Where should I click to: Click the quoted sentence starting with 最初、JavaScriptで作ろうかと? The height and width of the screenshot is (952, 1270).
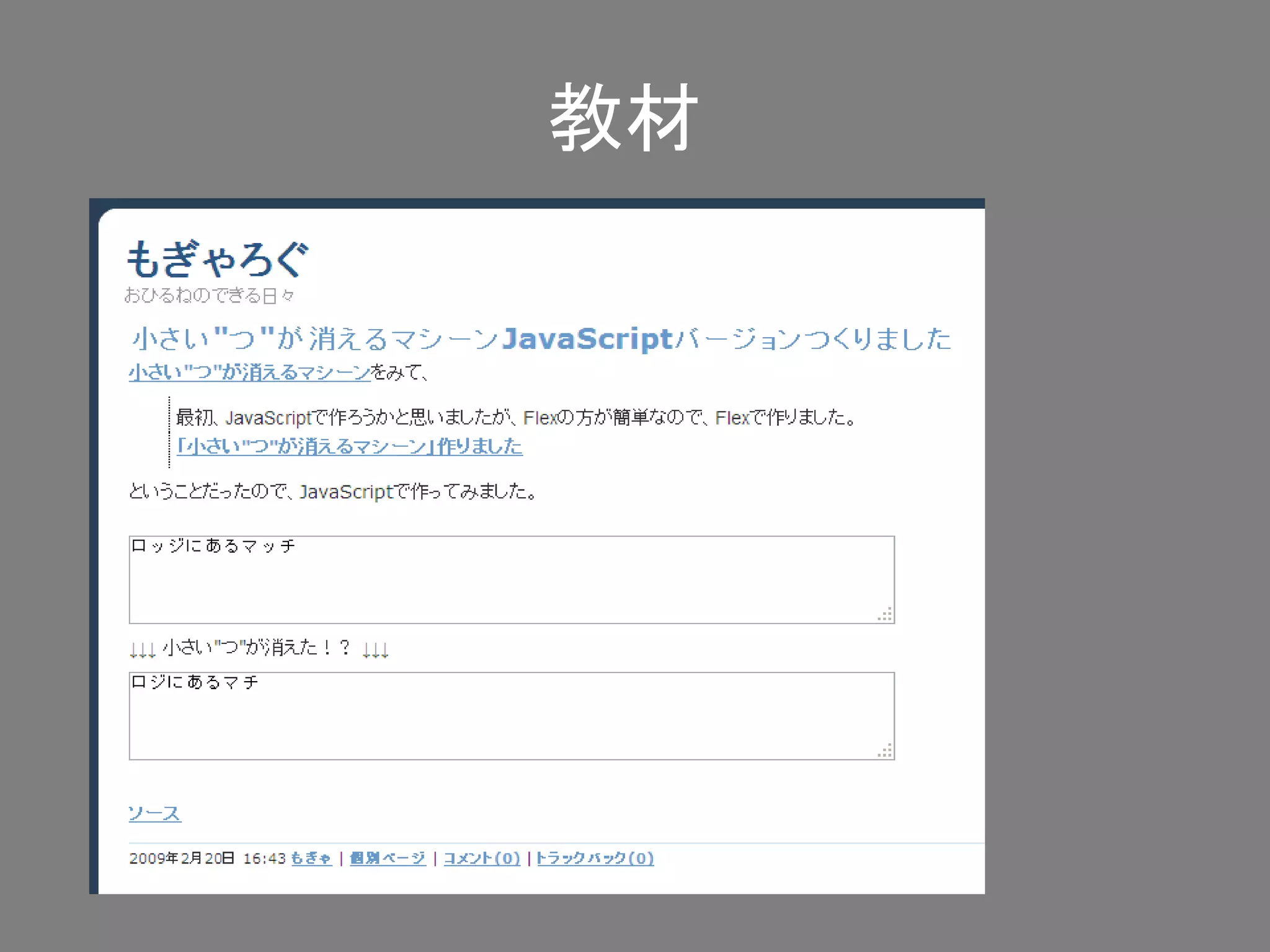point(517,417)
